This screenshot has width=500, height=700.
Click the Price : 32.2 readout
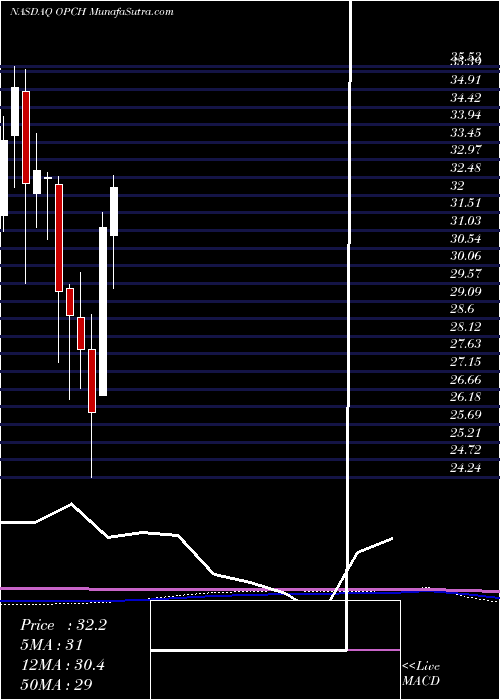coord(63,625)
